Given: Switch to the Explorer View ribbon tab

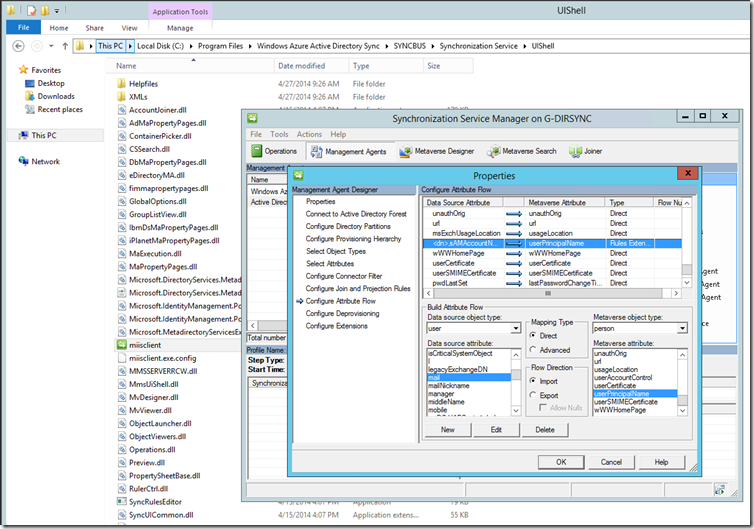Looking at the screenshot, I should pyautogui.click(x=129, y=28).
